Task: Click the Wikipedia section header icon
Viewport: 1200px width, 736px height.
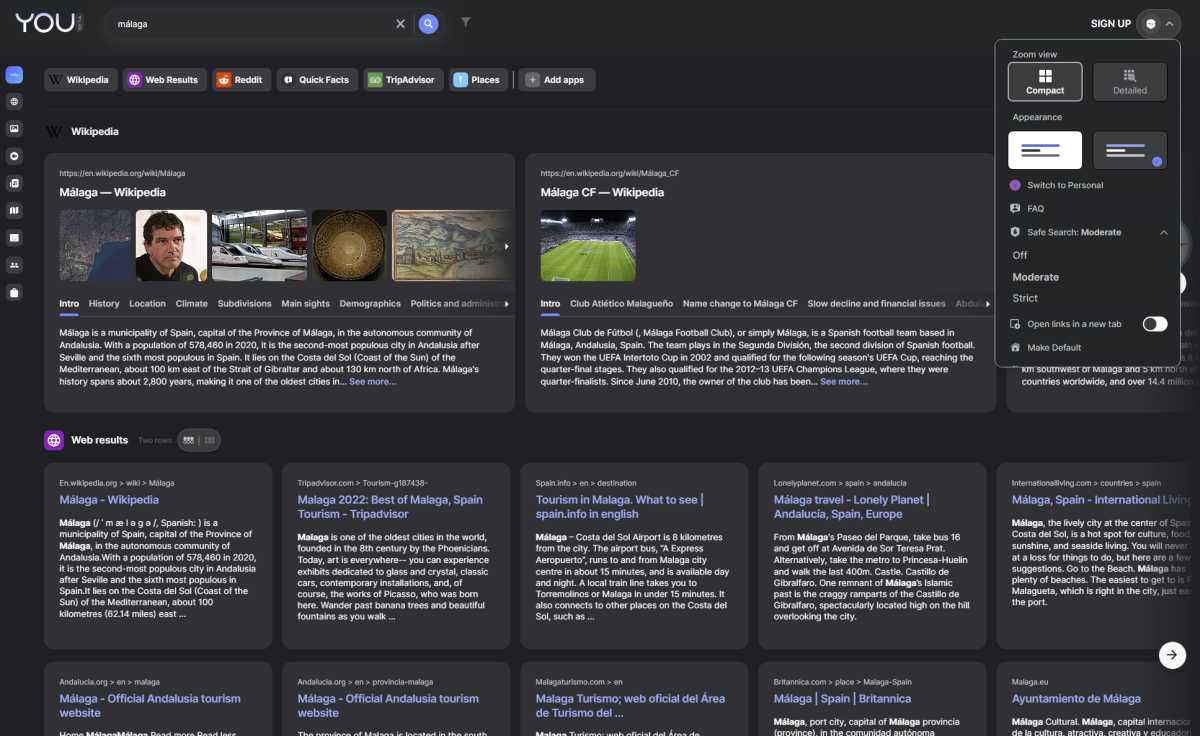Action: coord(54,131)
